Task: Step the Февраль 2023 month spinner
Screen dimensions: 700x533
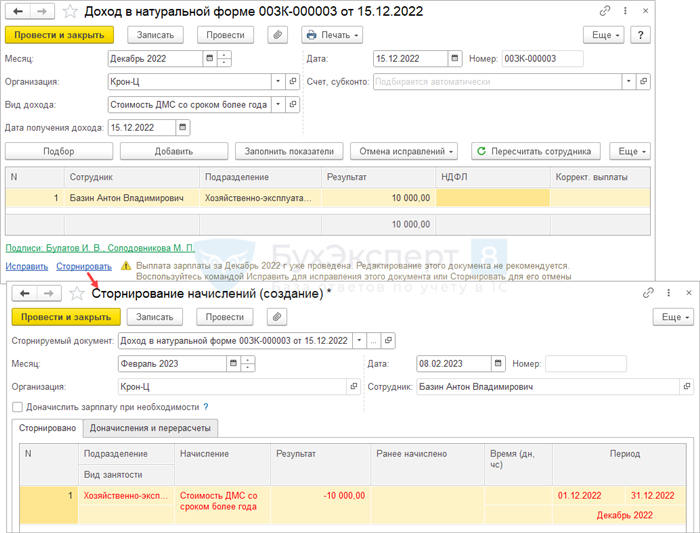Action: [248, 364]
